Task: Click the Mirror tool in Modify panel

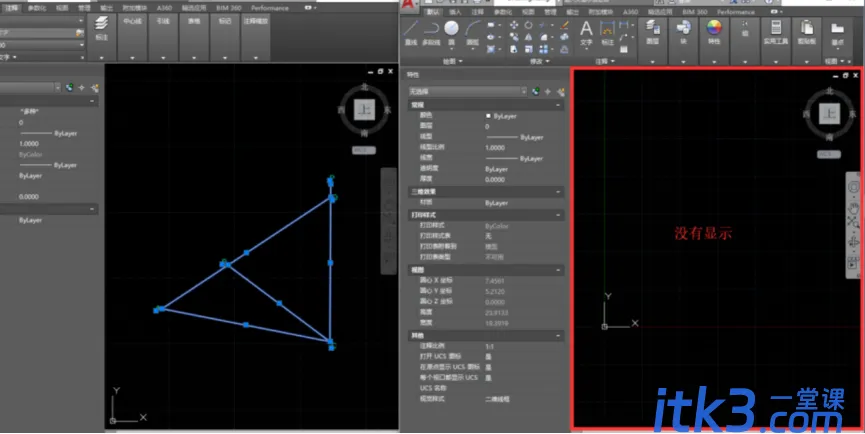Action: pyautogui.click(x=528, y=37)
